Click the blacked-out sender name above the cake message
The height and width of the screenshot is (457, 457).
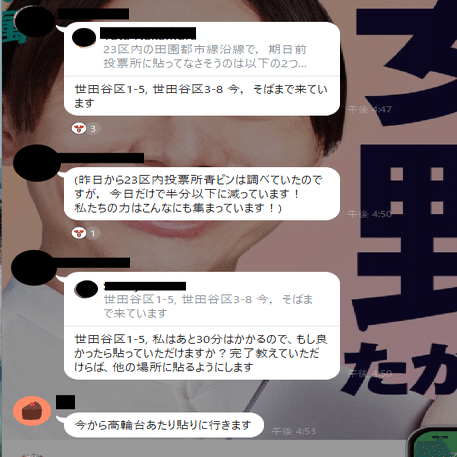[x=65, y=402]
